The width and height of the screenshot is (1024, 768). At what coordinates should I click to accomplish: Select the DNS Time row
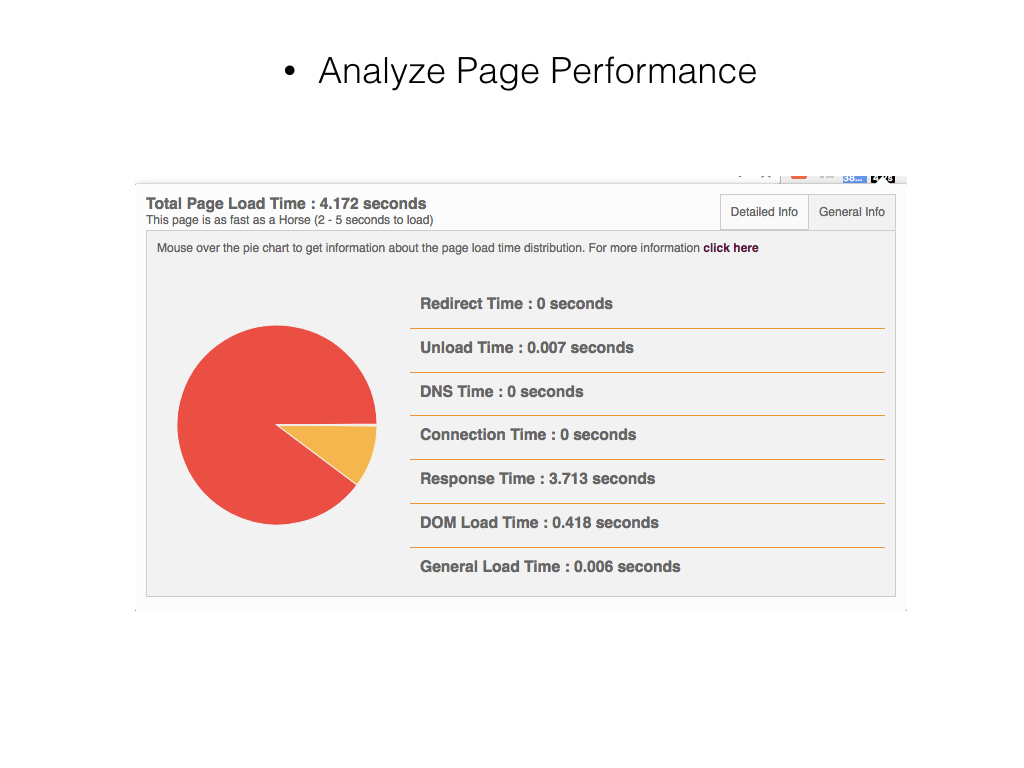point(647,392)
